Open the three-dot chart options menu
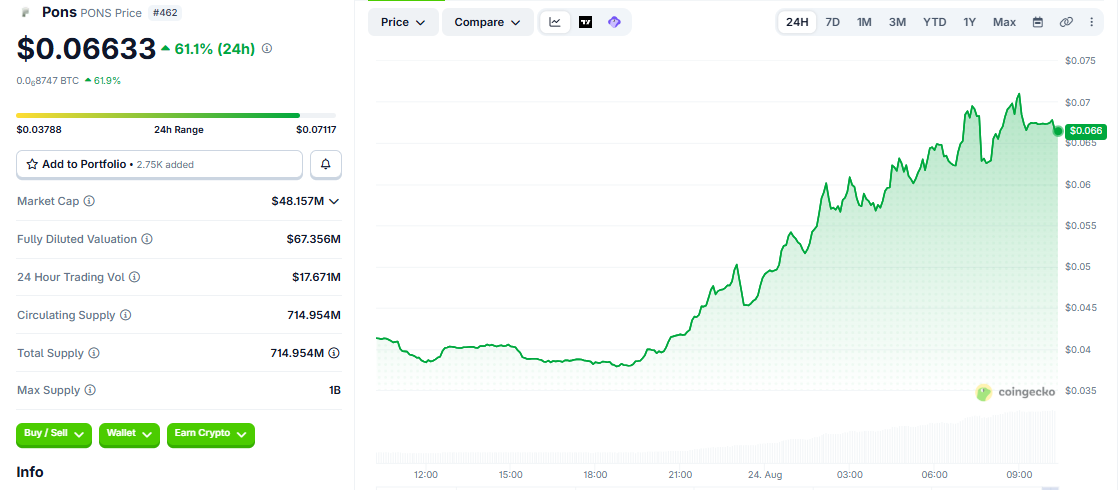1118x490 pixels. pos(1092,22)
